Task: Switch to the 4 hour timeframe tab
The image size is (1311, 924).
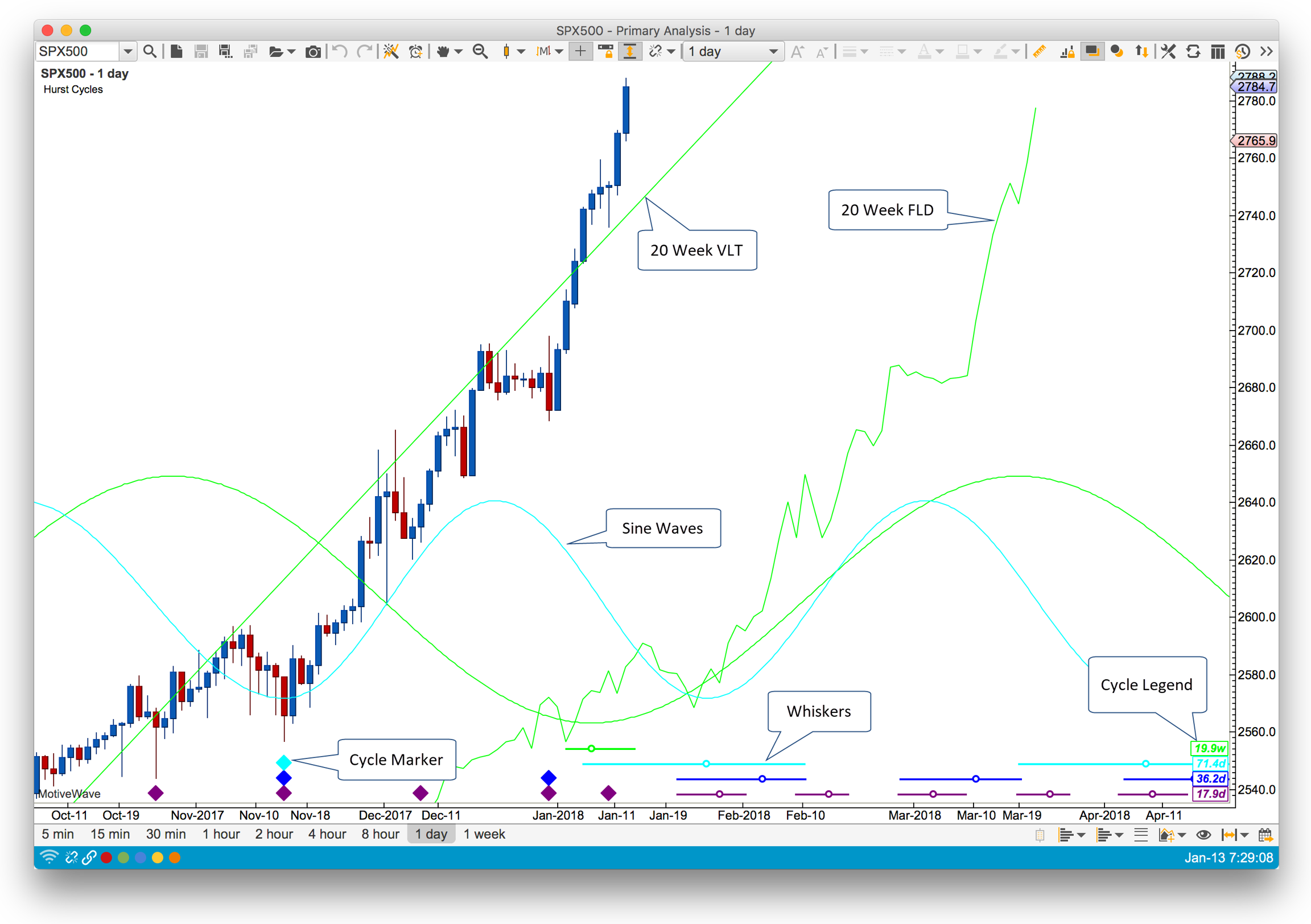Action: coord(327,834)
